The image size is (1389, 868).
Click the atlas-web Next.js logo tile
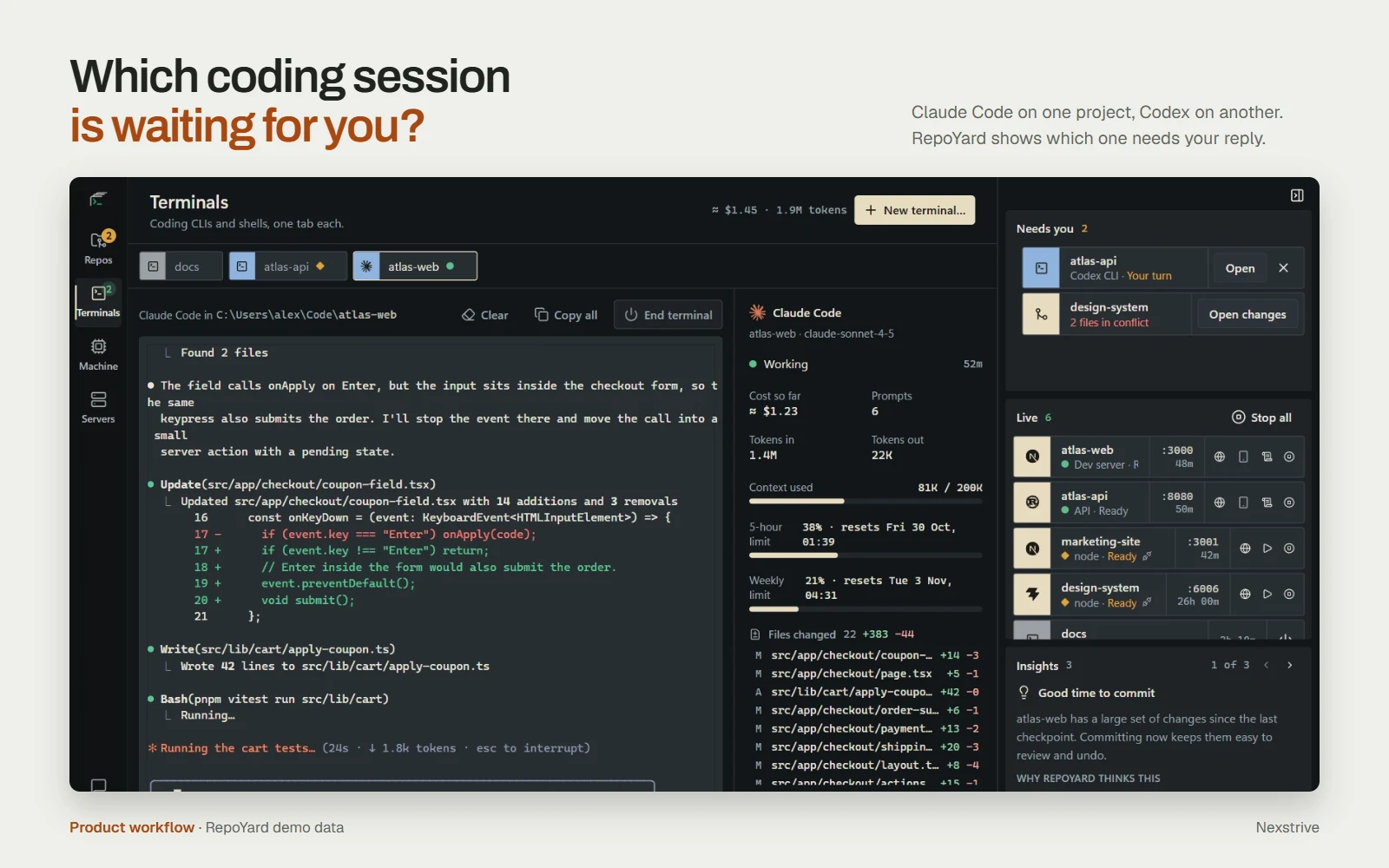(1032, 457)
